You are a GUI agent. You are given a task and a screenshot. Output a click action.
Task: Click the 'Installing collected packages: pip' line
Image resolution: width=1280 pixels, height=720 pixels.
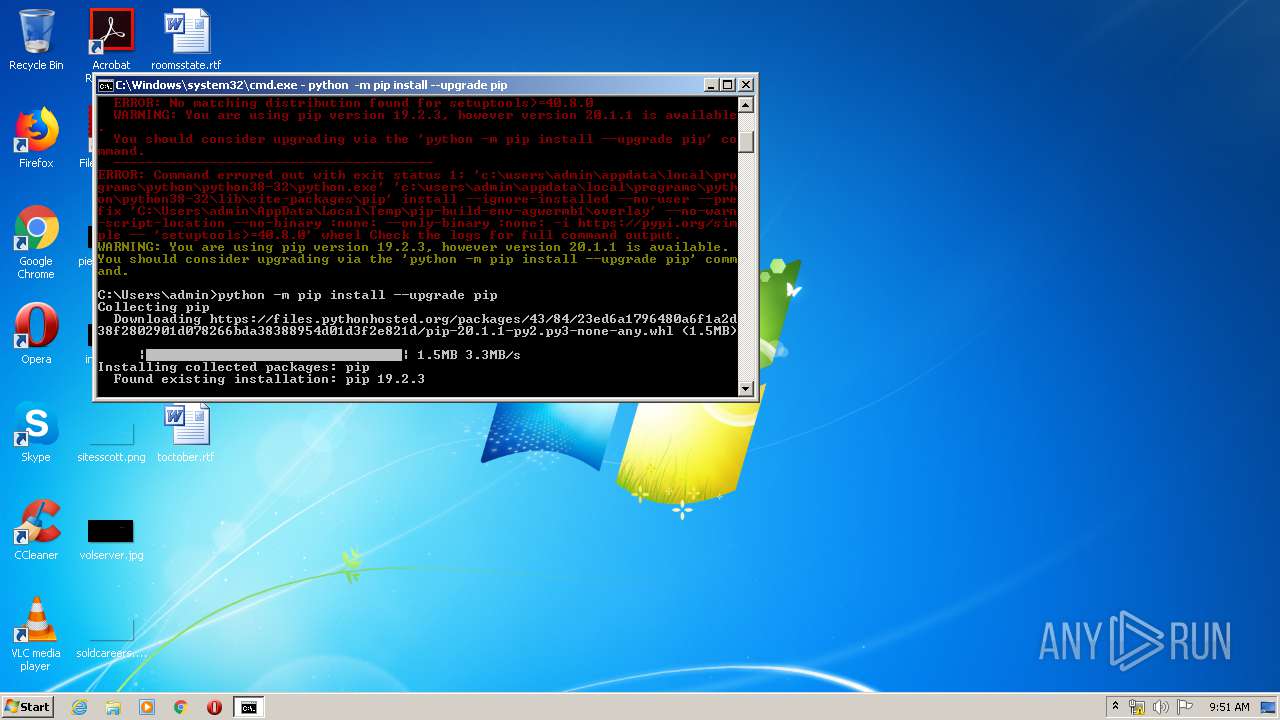click(x=233, y=367)
